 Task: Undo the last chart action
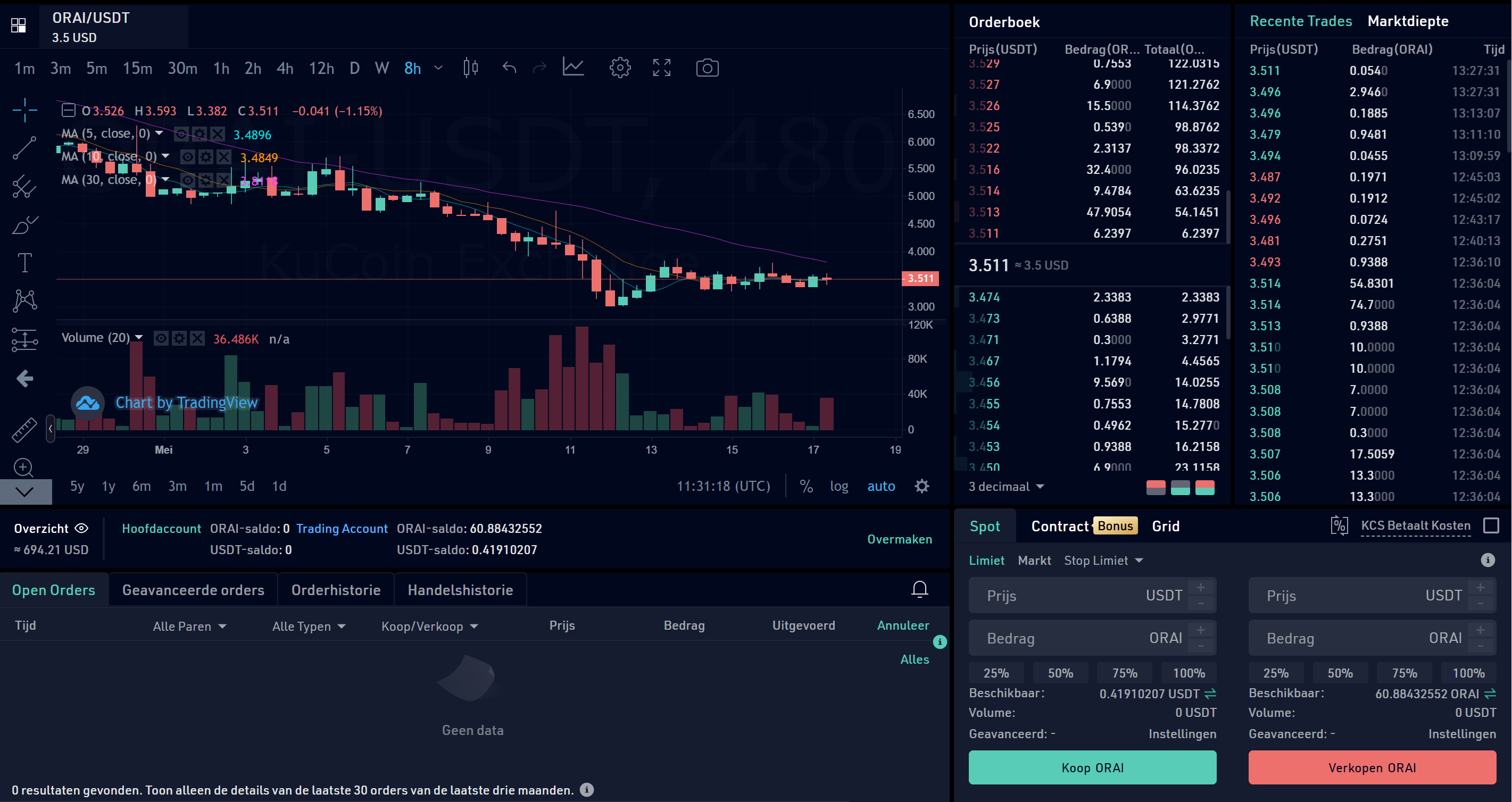point(509,68)
